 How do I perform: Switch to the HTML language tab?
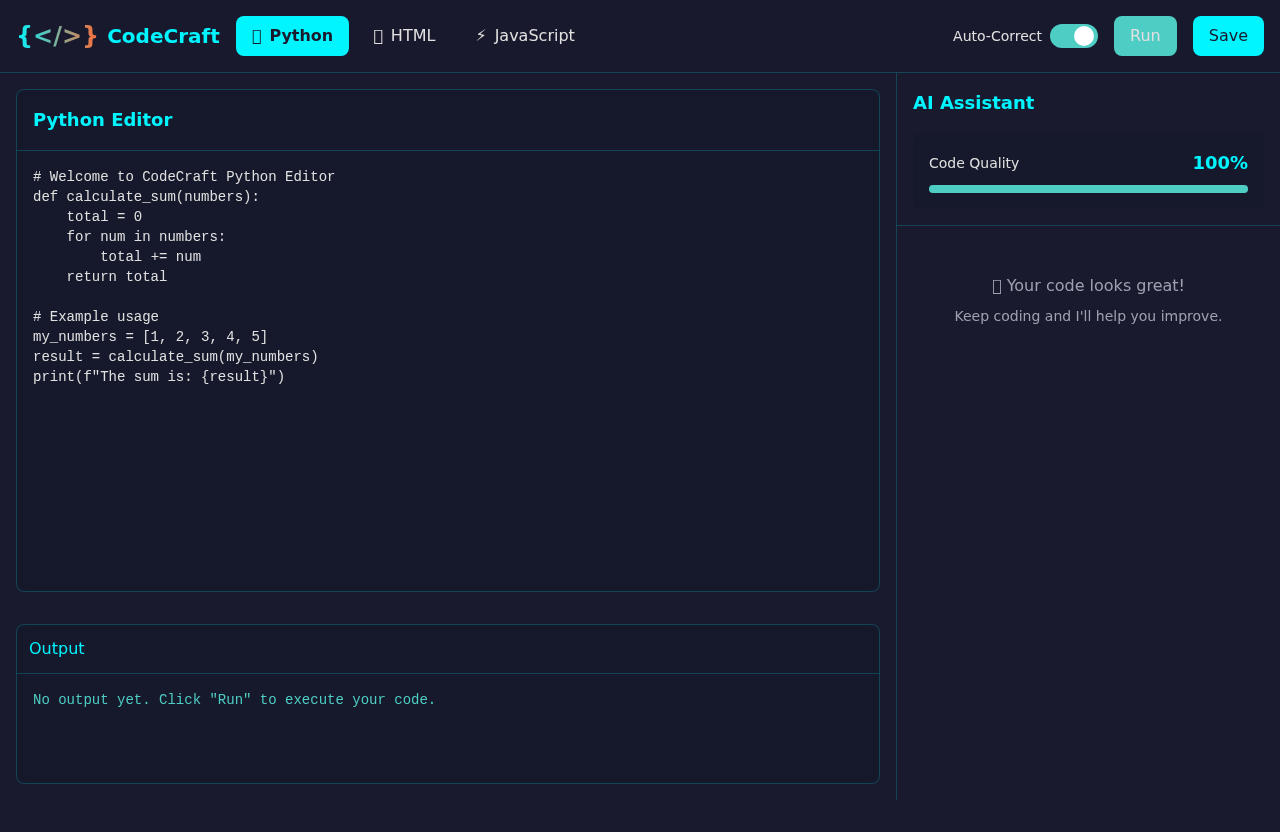point(404,35)
